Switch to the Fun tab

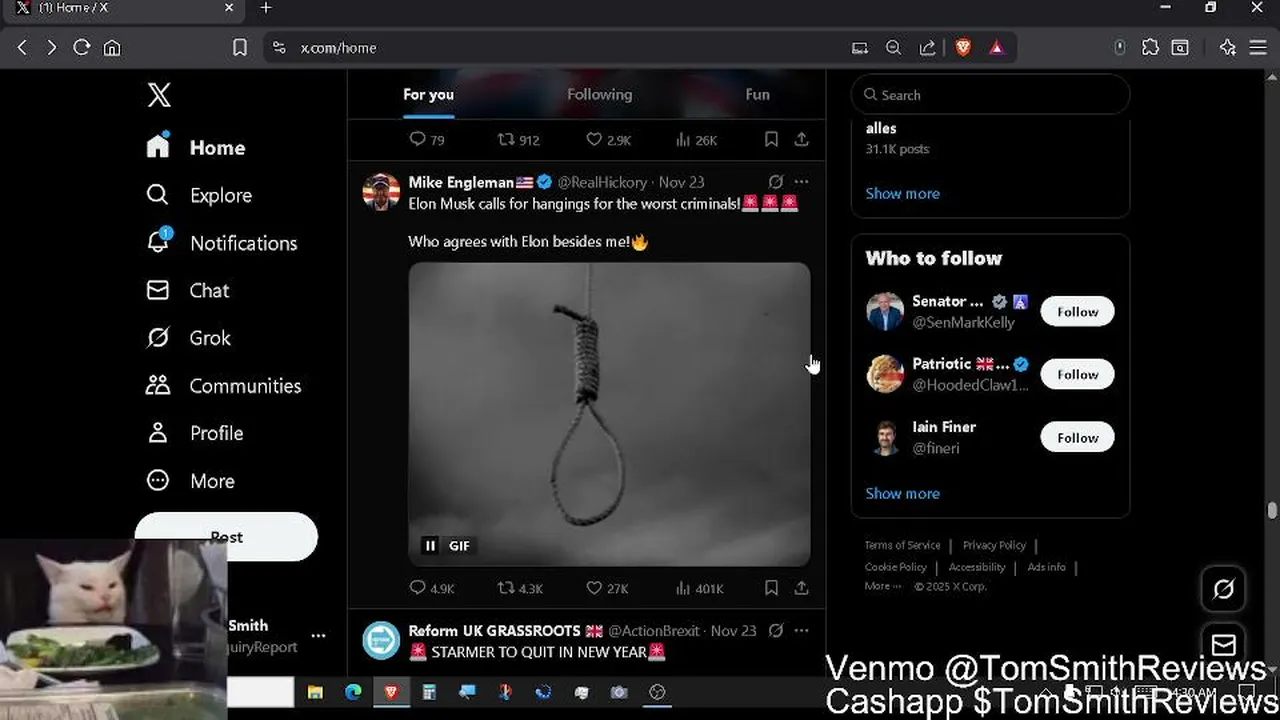757,94
